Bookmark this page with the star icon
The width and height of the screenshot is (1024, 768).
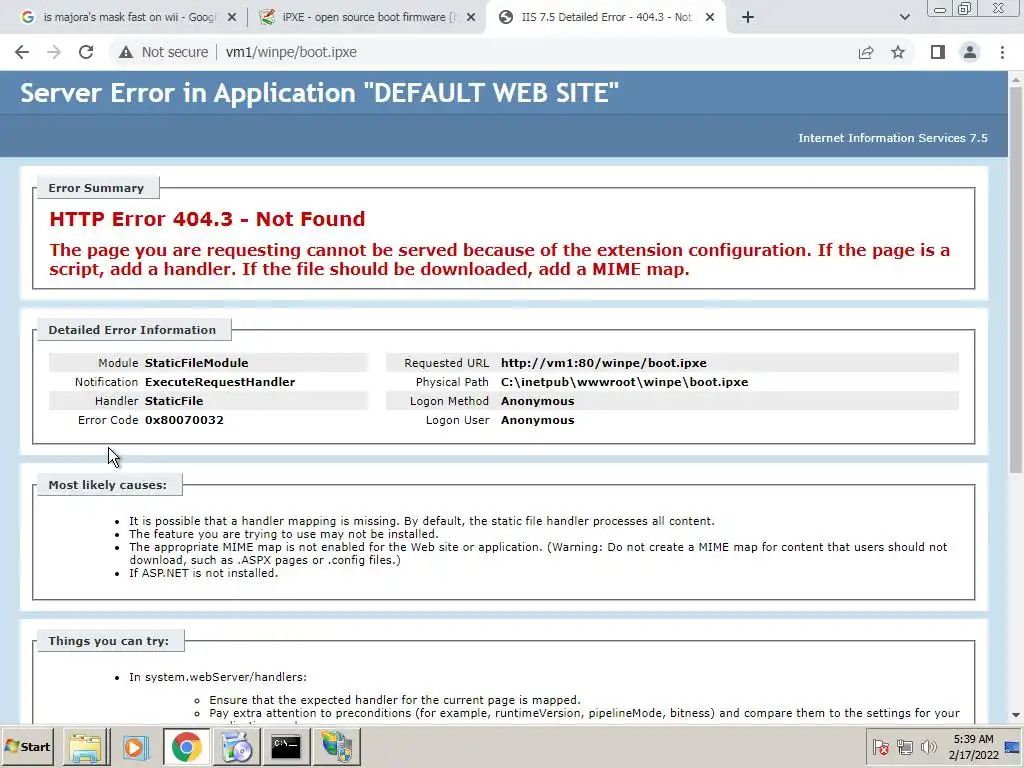[898, 52]
